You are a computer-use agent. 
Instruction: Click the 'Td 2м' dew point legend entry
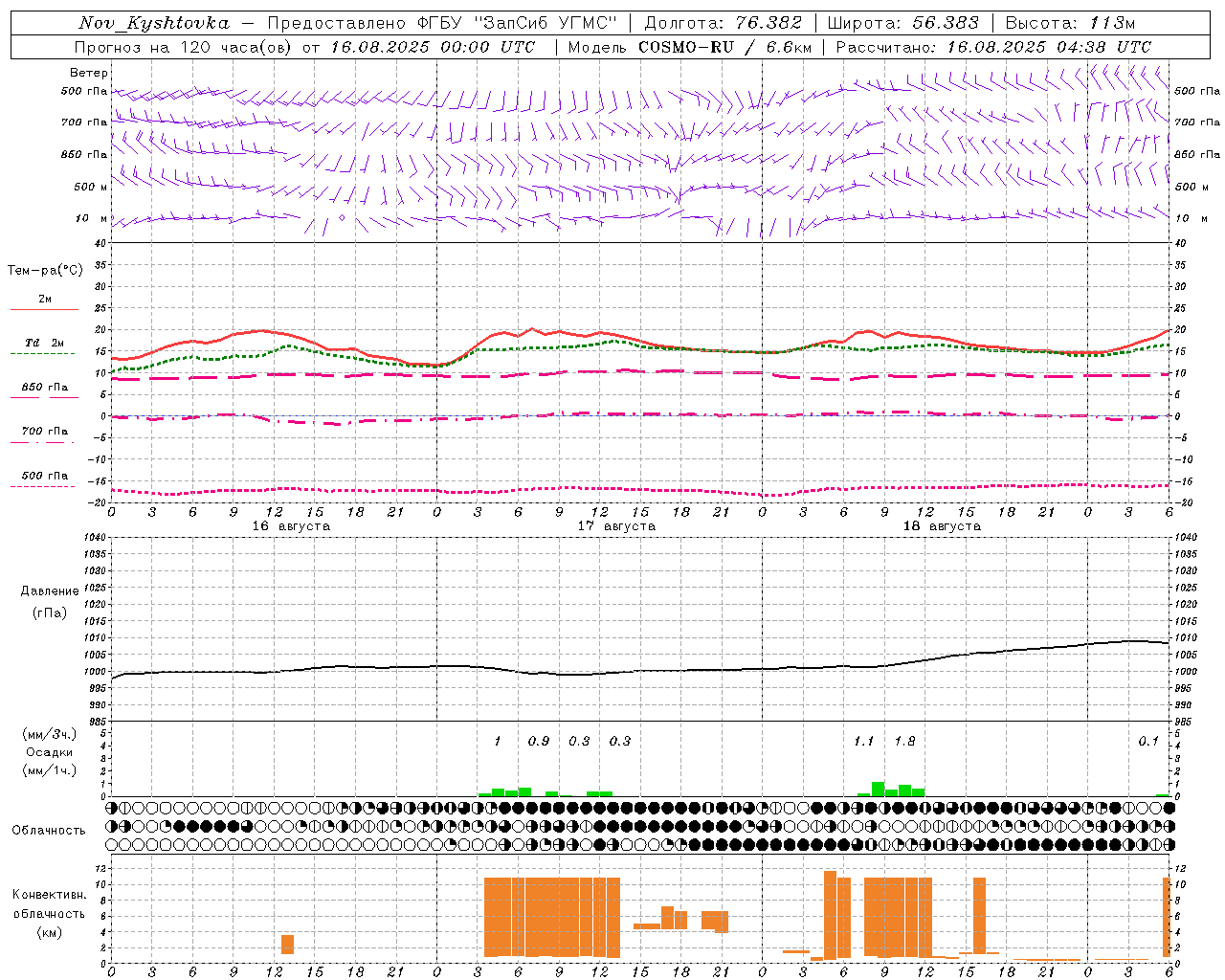coord(45,343)
